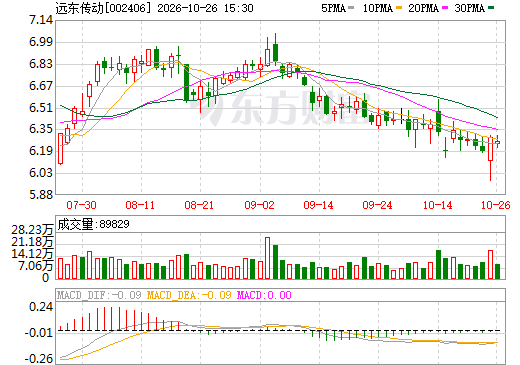Select the 10-14 date label
The width and height of the screenshot is (520, 365).
click(438, 205)
